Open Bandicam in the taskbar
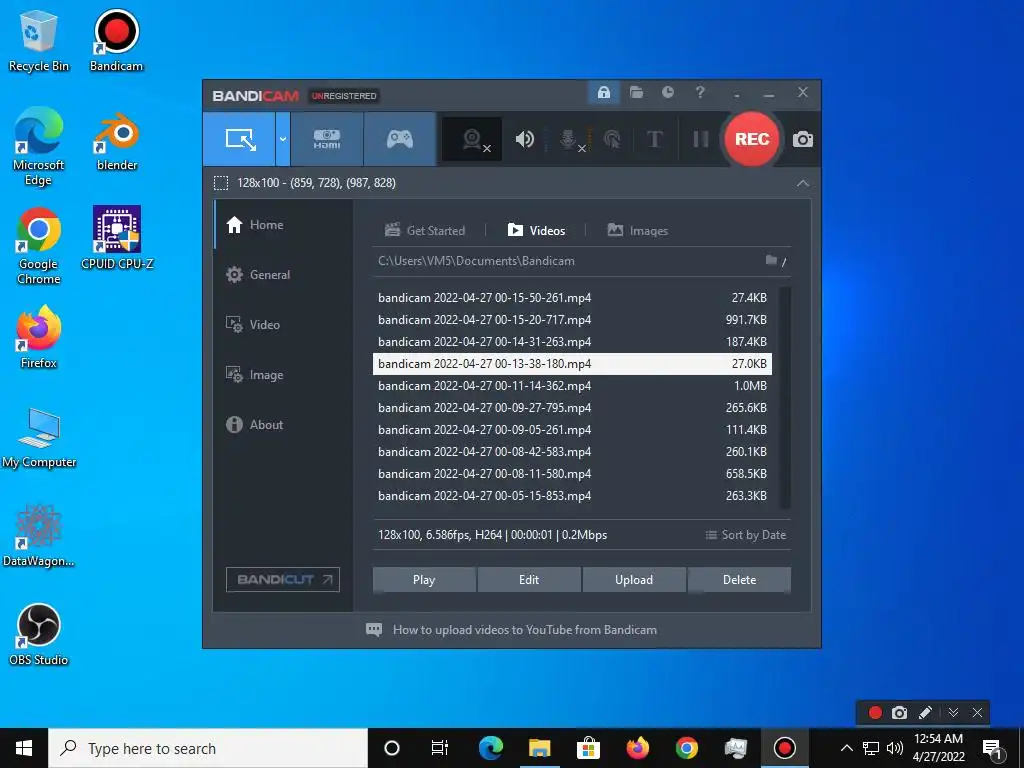This screenshot has height=768, width=1024. (784, 748)
